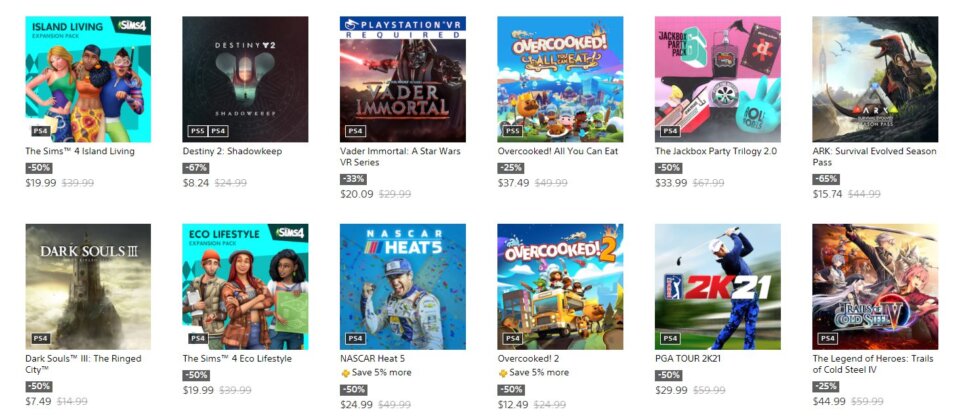Click the PlayStation Plus icon under NASCAR Heat 5

[x=346, y=373]
